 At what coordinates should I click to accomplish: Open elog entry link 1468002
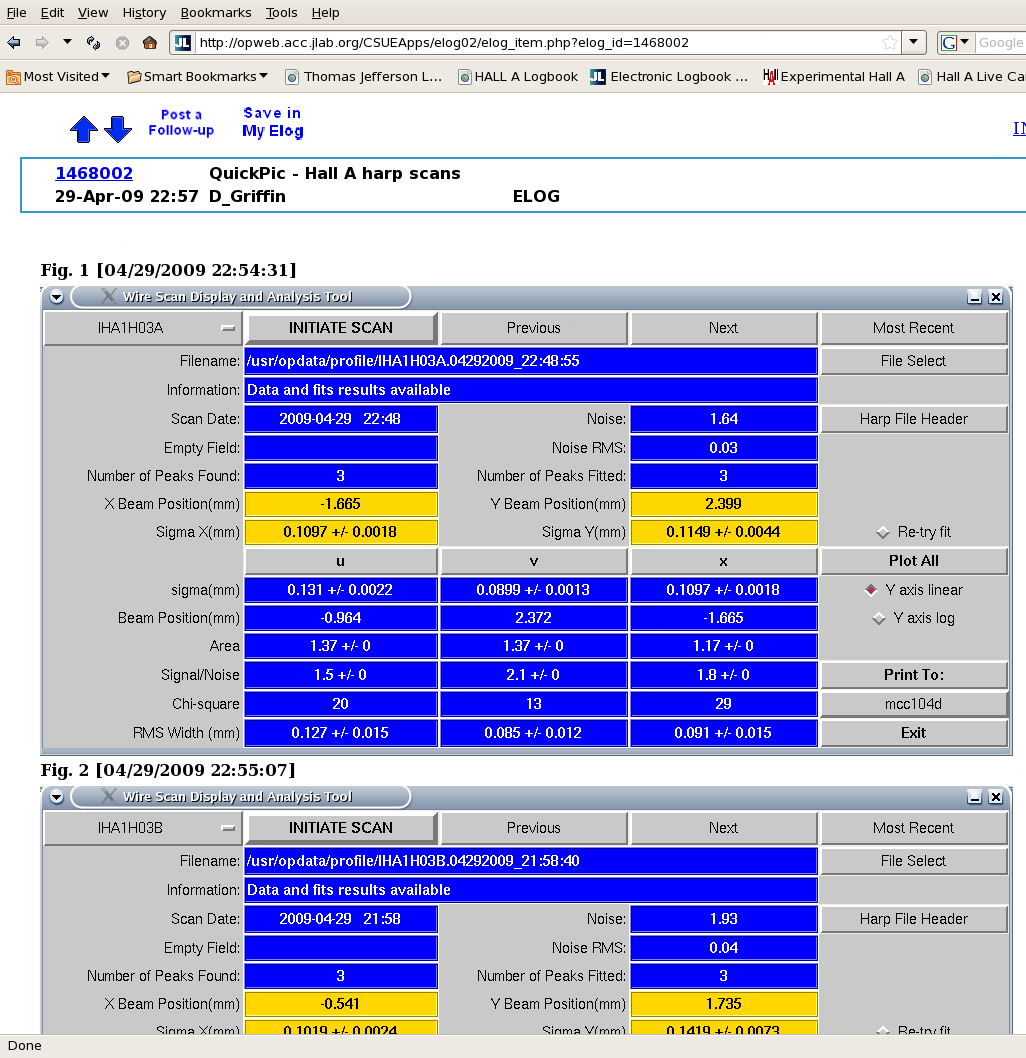(94, 173)
